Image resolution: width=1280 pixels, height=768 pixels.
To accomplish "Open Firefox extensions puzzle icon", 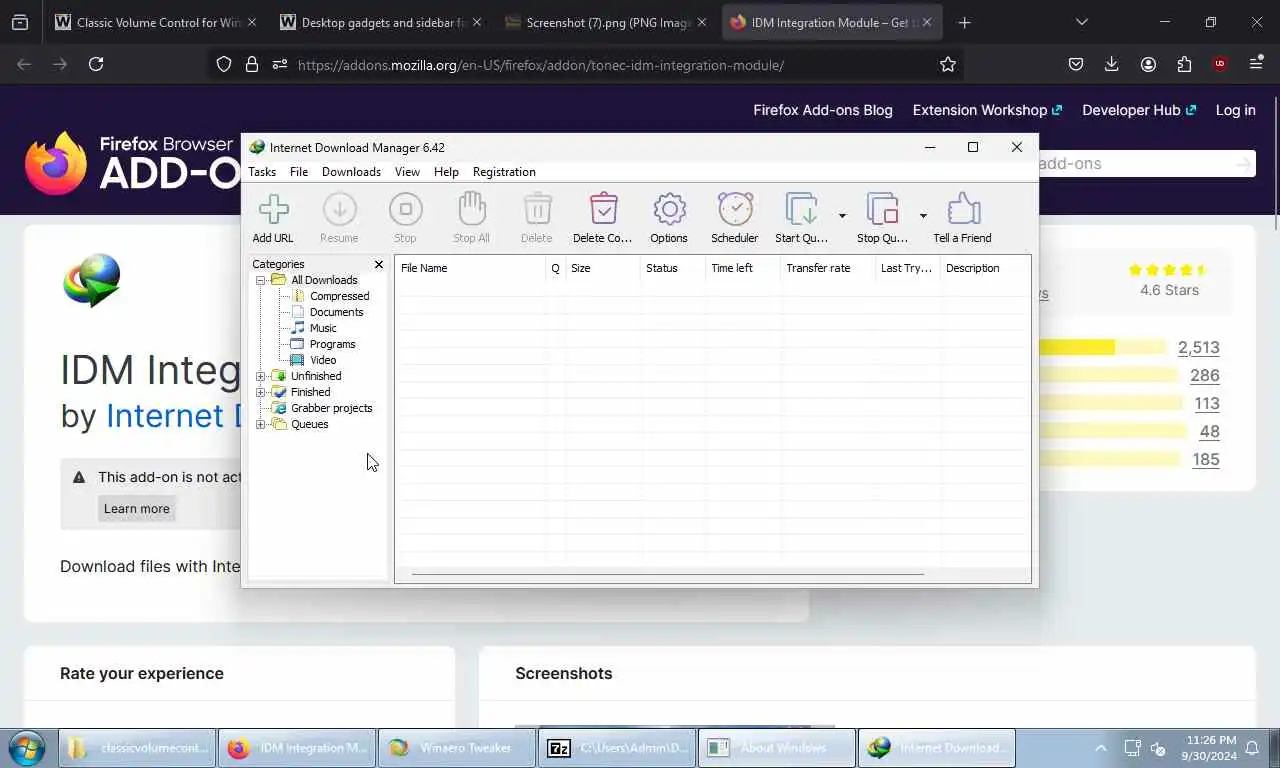I will coord(1184,64).
